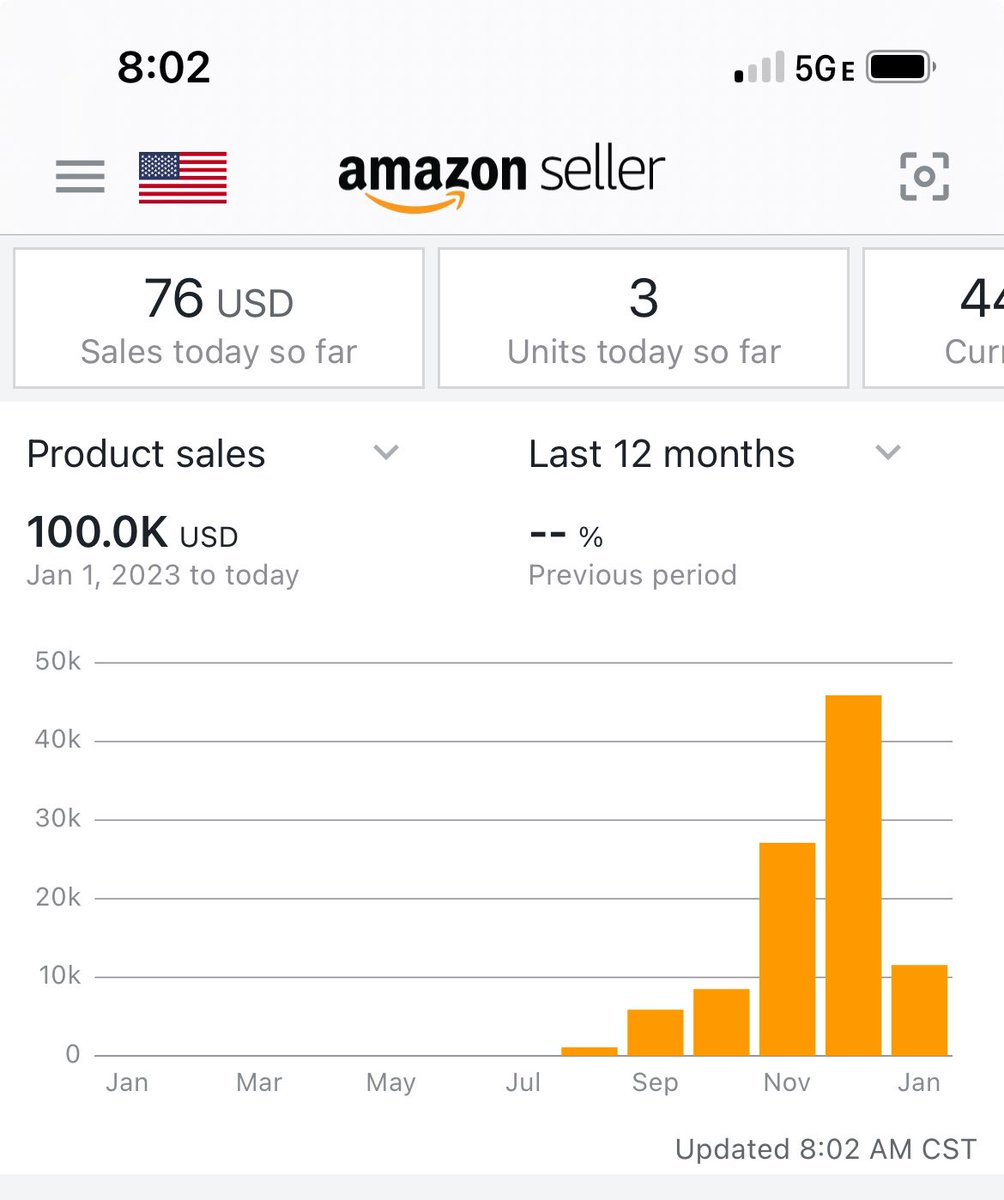Check the battery status icon
Screen dimensions: 1004x1200
(902, 68)
